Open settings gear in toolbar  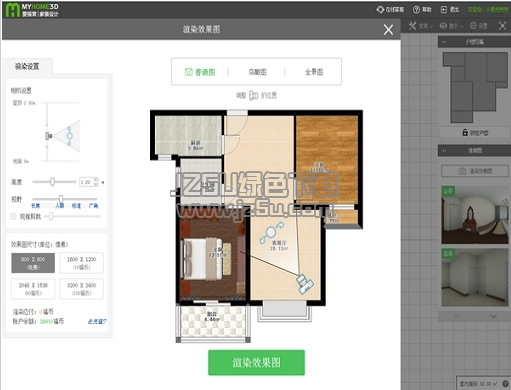point(473,25)
